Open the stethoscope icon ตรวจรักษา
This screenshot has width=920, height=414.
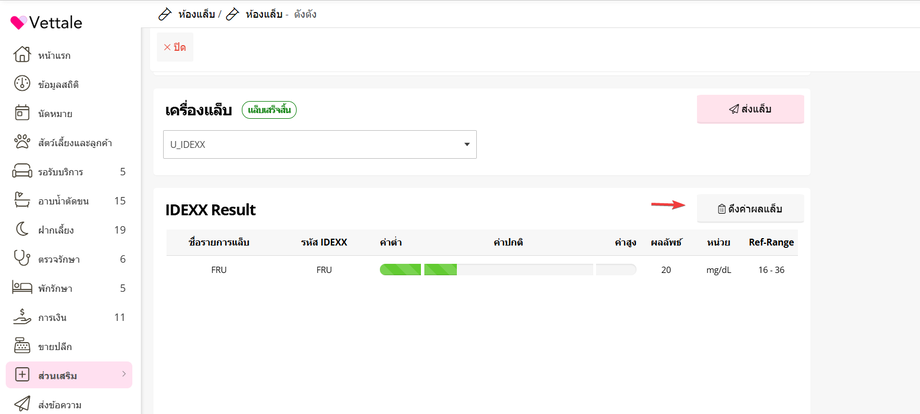click(22, 259)
